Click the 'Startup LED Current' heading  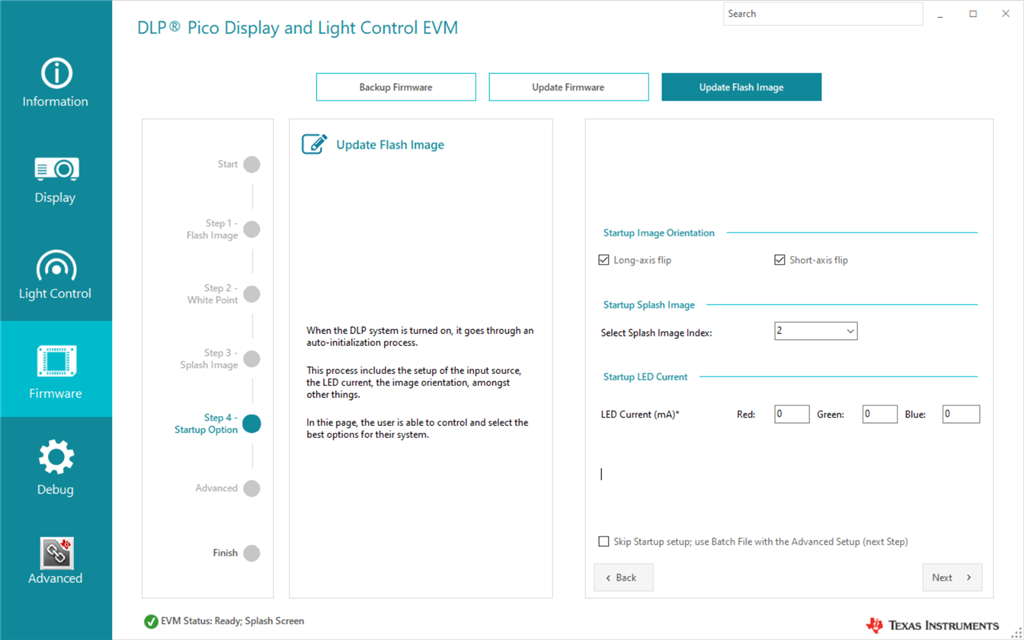pyautogui.click(x=645, y=377)
